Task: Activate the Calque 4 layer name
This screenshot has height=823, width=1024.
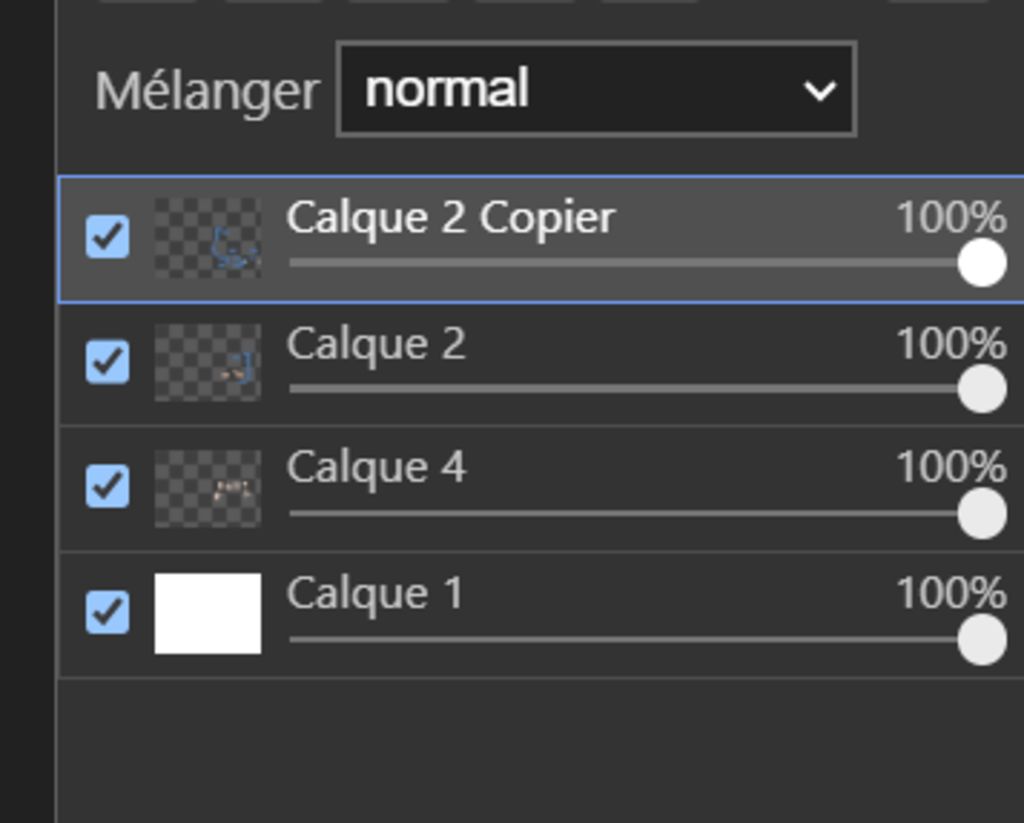Action: 376,468
